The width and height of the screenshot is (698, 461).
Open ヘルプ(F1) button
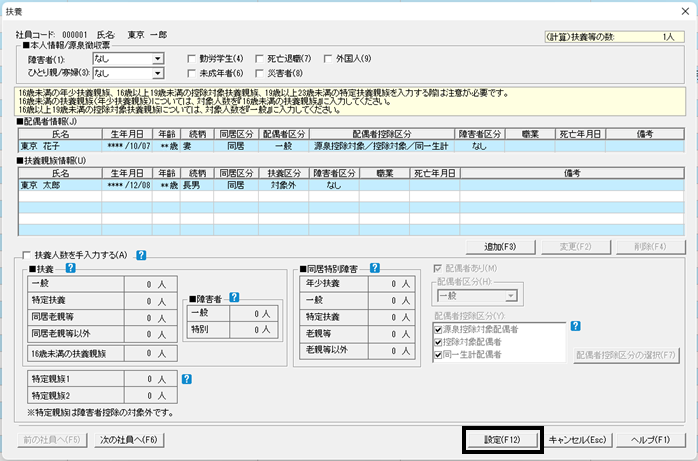650,440
